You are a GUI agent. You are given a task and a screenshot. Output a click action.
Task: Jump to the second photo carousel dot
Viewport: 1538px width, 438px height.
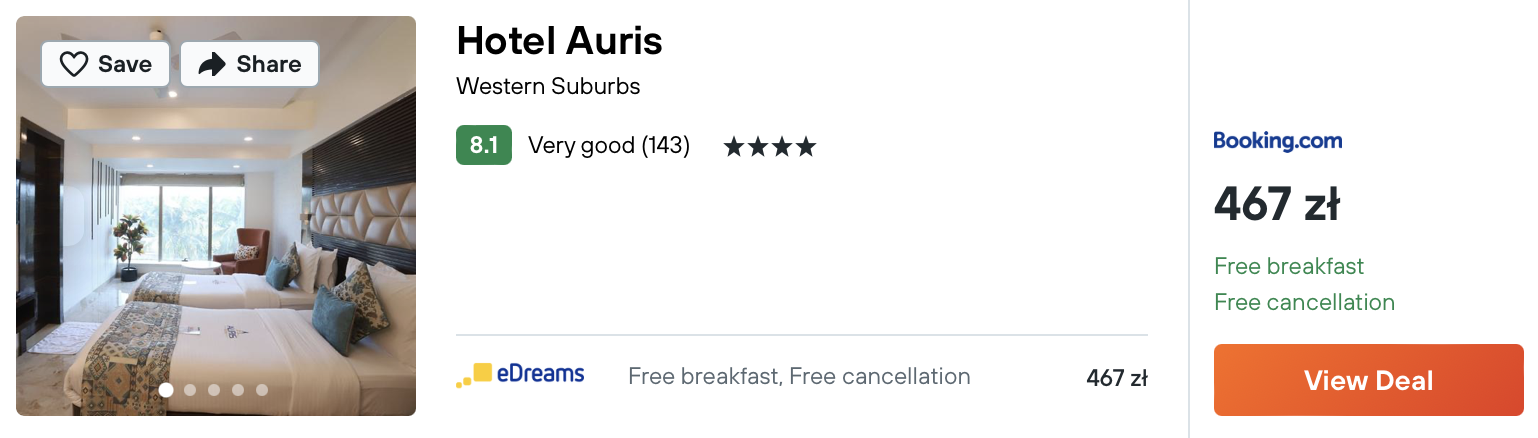[x=190, y=390]
